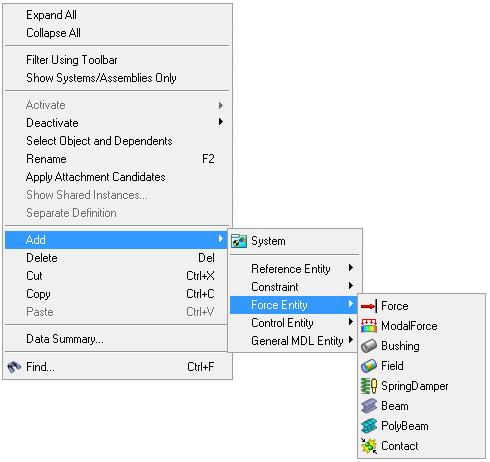Screen dimensions: 490x462
Task: Select the ModalForce icon
Action: (369, 326)
